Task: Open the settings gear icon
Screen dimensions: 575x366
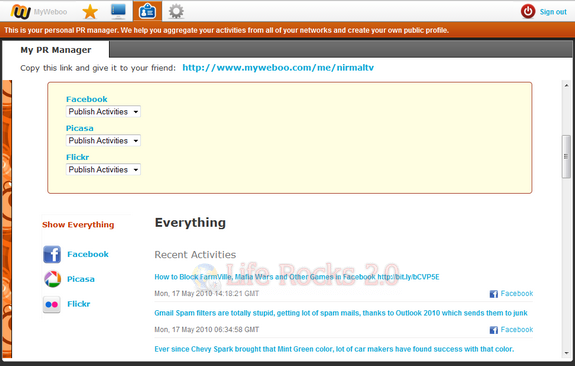Action: [176, 12]
